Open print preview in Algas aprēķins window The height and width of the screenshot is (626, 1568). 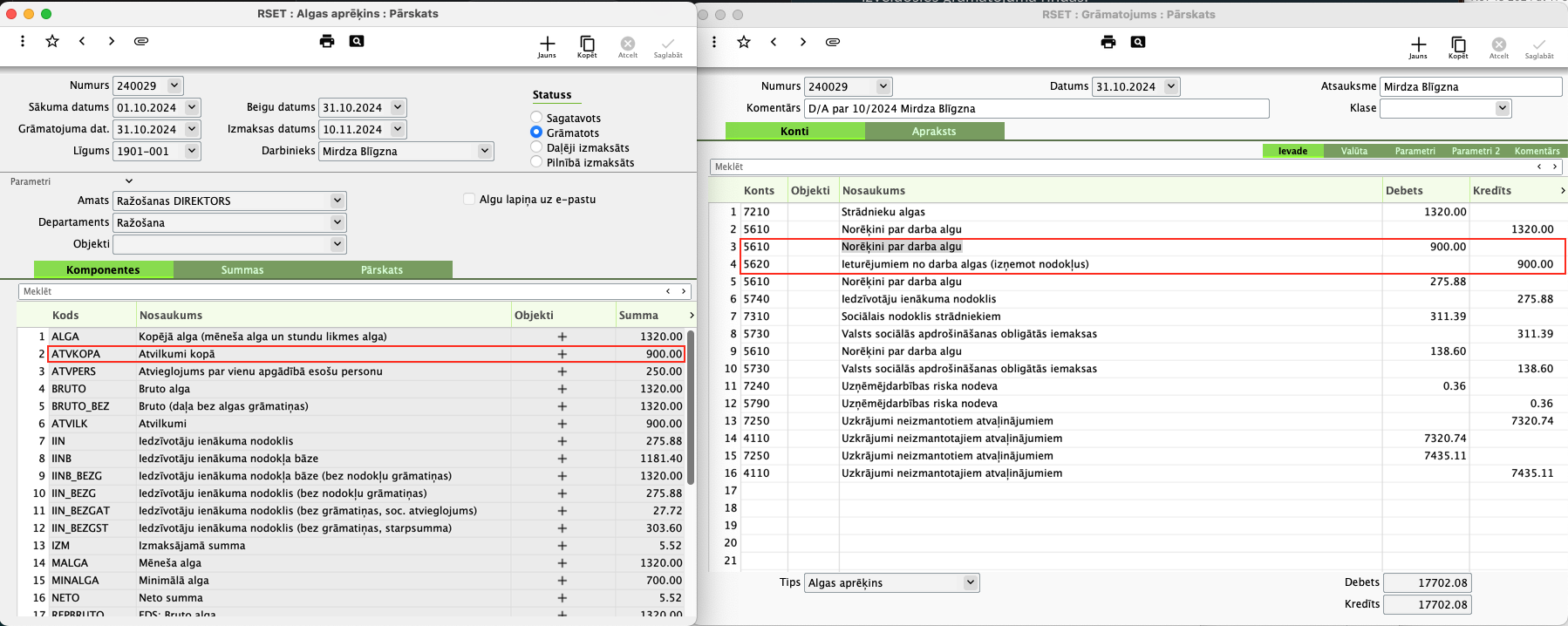357,41
